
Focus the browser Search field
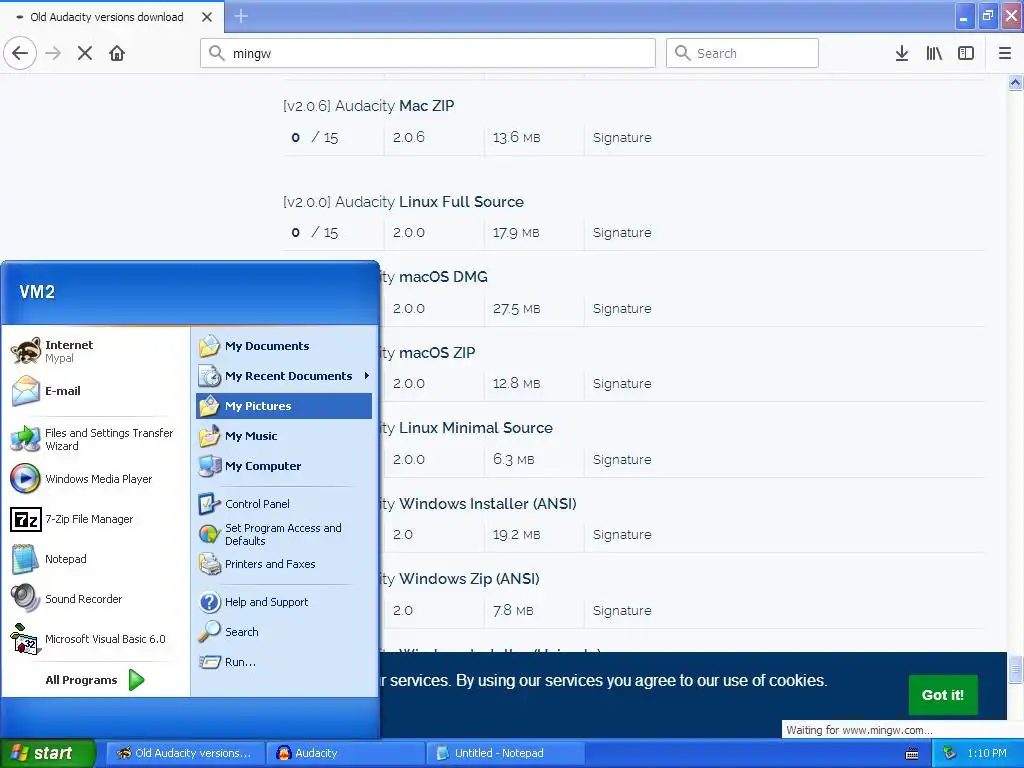click(742, 53)
